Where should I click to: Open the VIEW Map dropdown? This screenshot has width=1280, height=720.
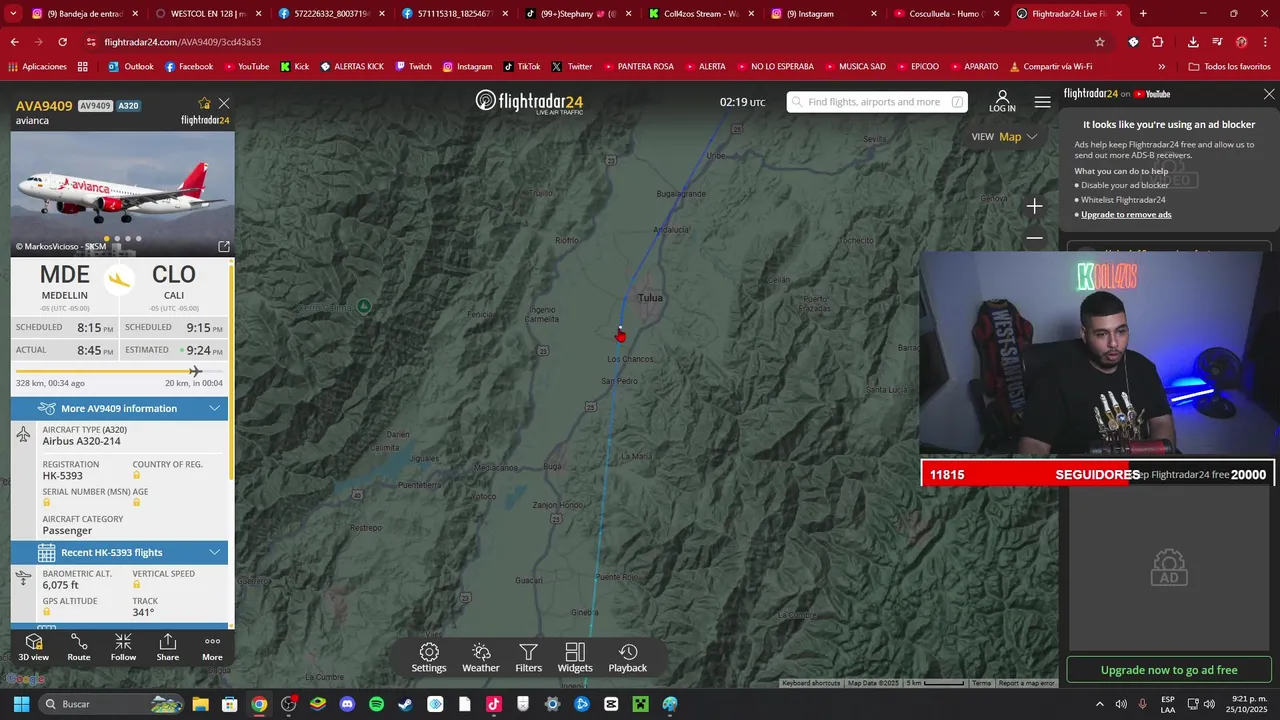(1005, 137)
